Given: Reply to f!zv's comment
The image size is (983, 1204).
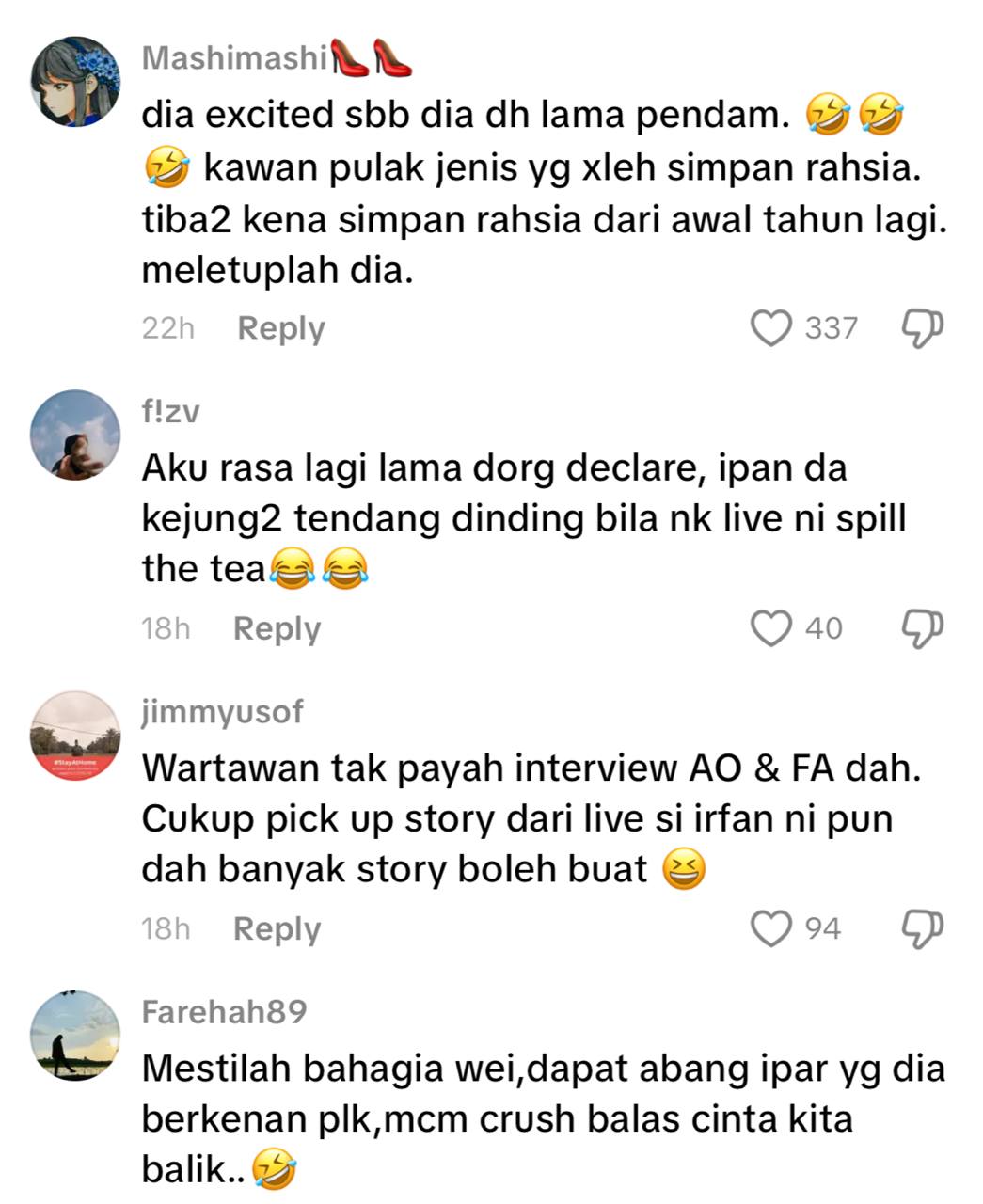Looking at the screenshot, I should pyautogui.click(x=277, y=628).
